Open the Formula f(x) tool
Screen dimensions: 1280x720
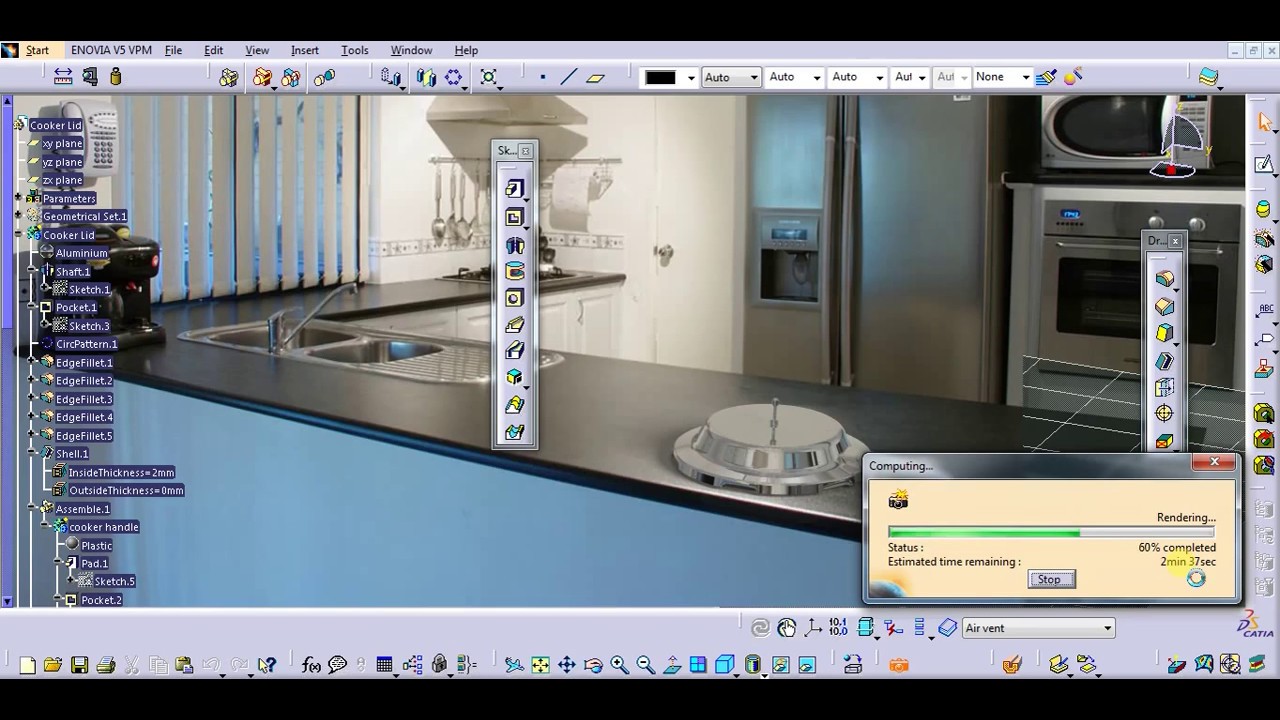point(311,665)
